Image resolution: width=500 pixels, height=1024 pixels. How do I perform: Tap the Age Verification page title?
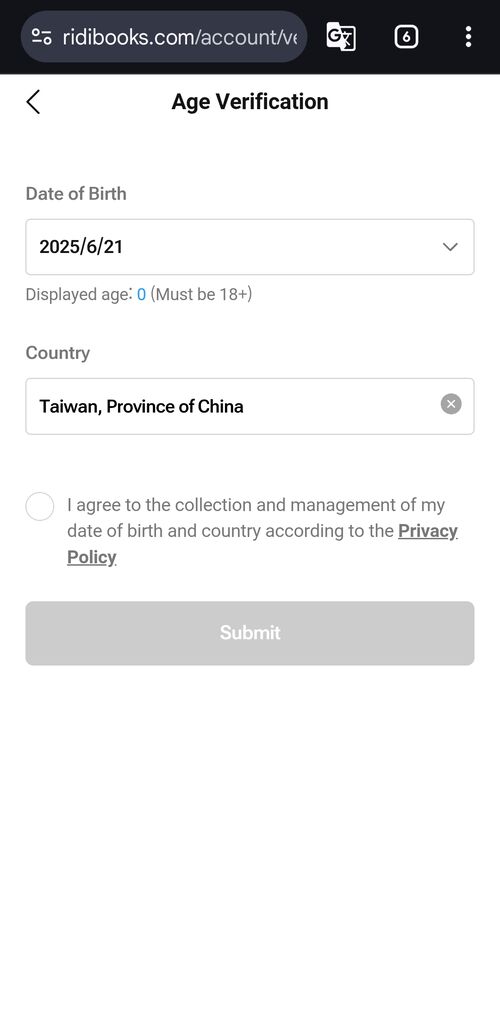point(250,102)
